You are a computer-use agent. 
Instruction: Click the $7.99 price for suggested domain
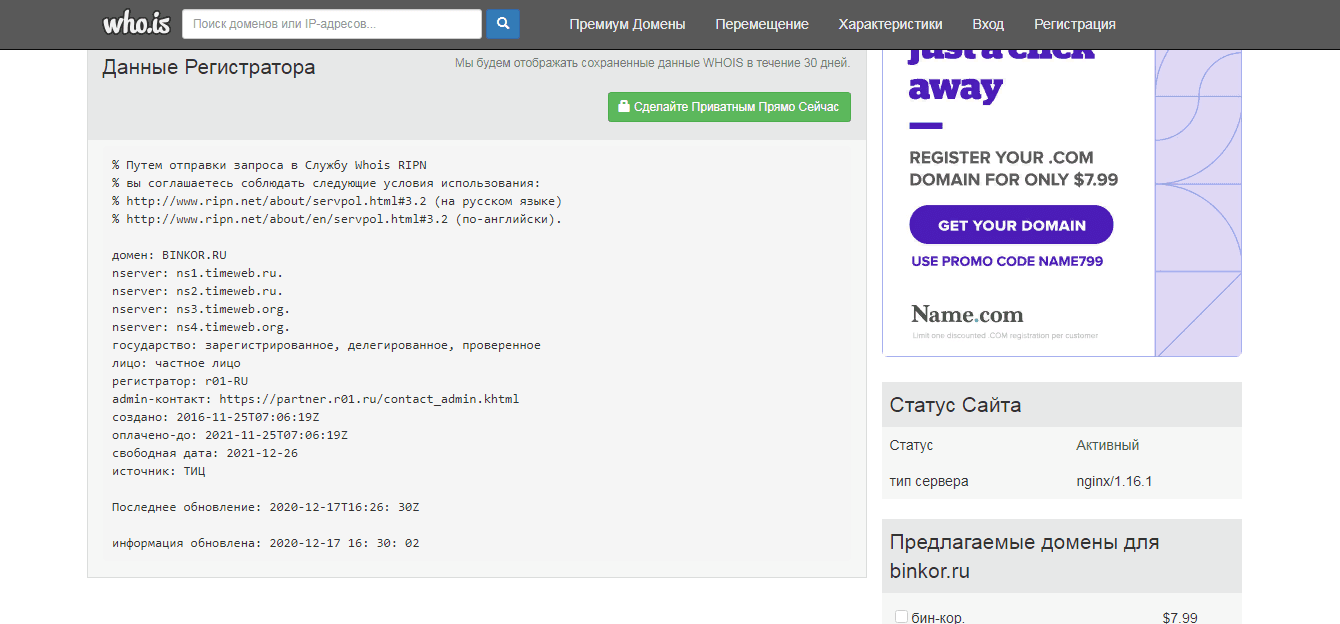click(1180, 617)
